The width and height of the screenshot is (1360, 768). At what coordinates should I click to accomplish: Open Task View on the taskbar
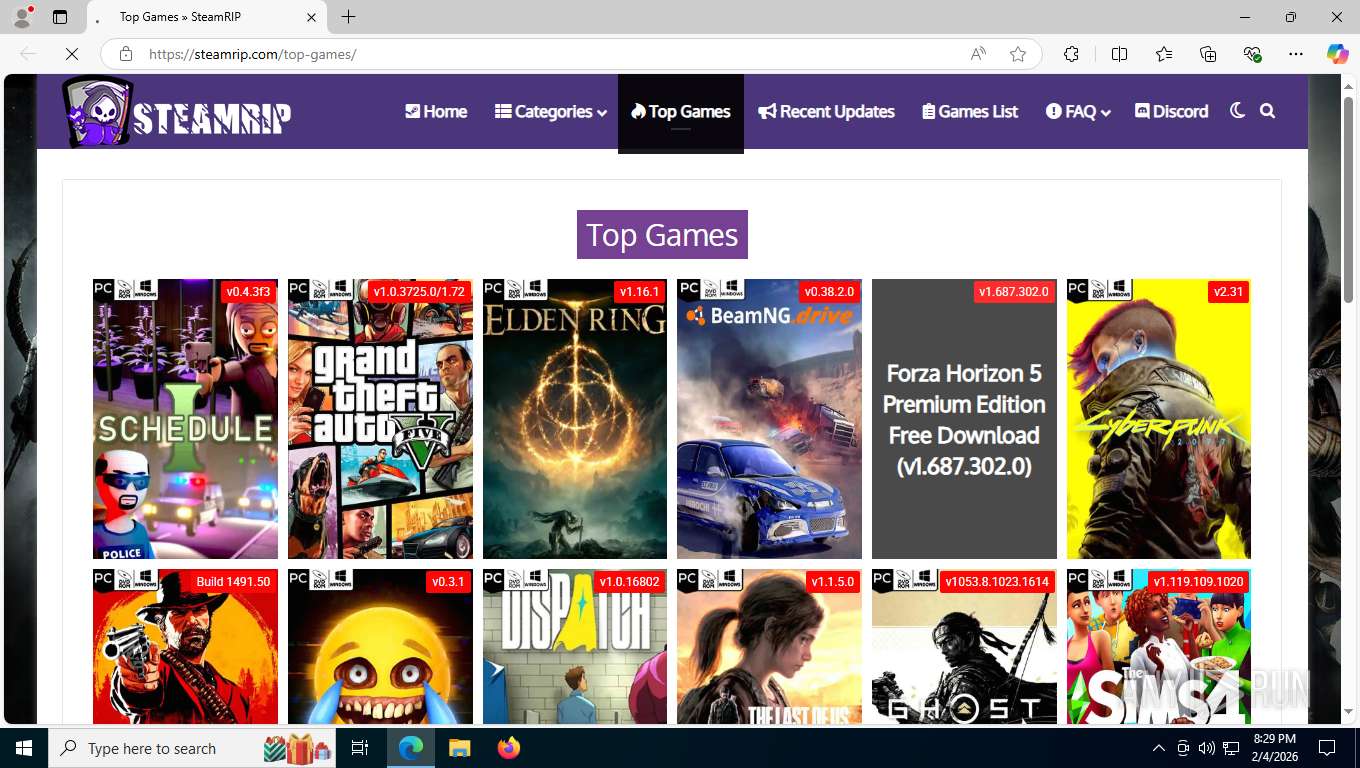pos(360,748)
